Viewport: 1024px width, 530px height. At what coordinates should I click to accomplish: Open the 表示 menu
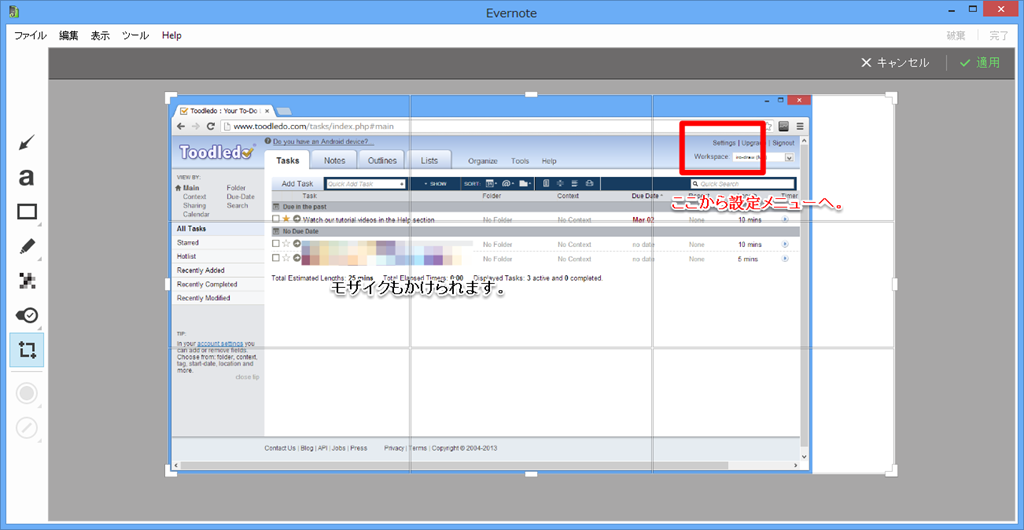(100, 36)
